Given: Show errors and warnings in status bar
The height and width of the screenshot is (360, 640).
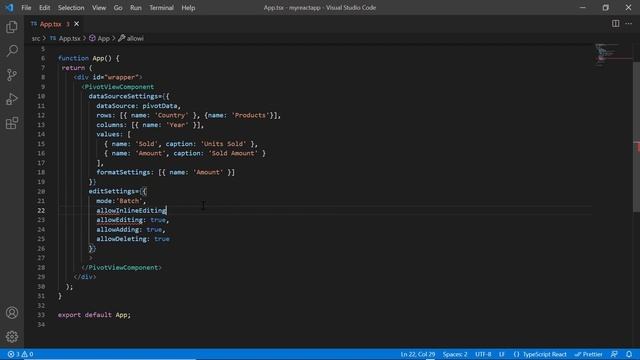Looking at the screenshot, I should (20, 354).
